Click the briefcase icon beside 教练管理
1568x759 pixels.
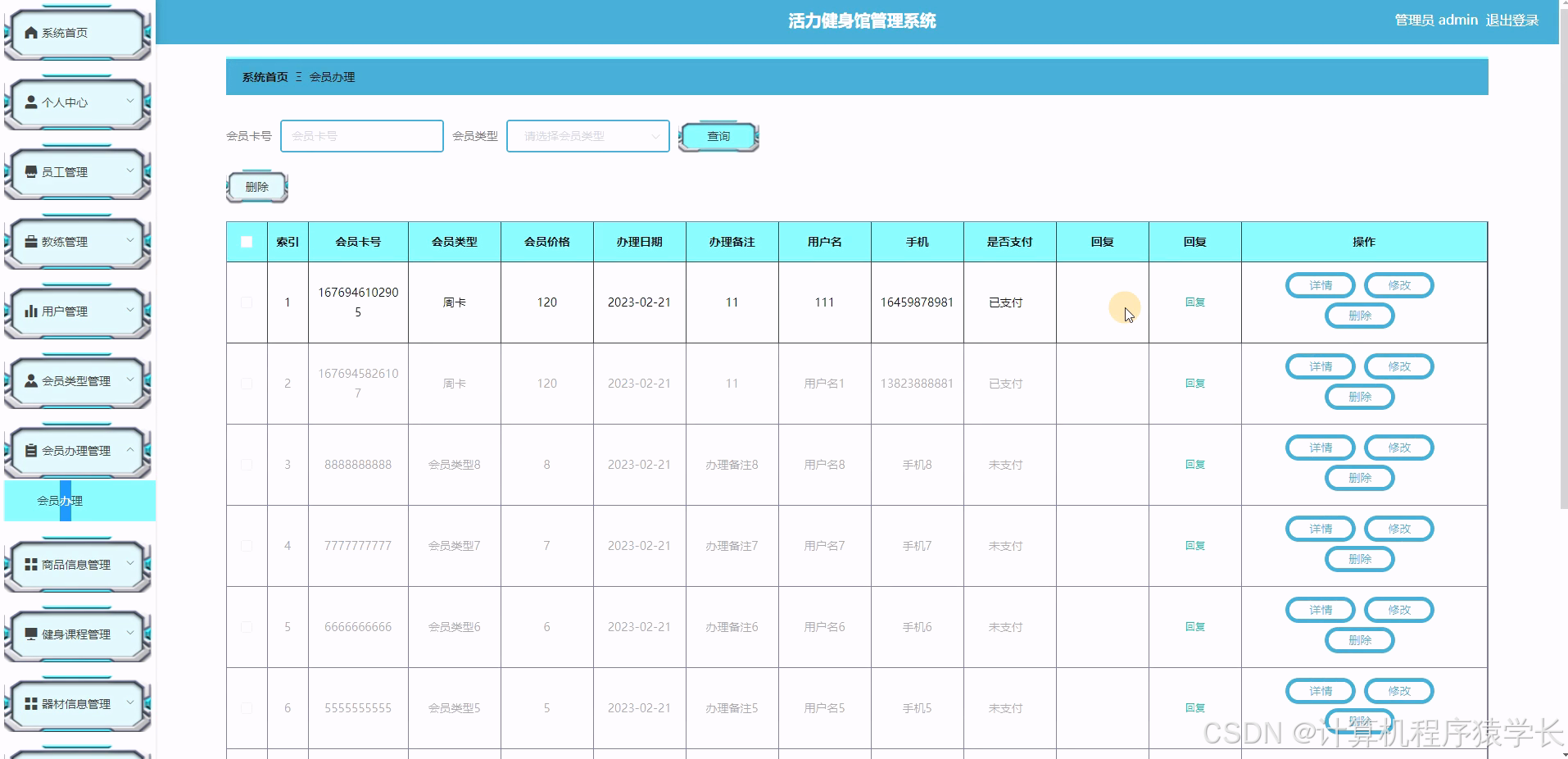coord(31,242)
